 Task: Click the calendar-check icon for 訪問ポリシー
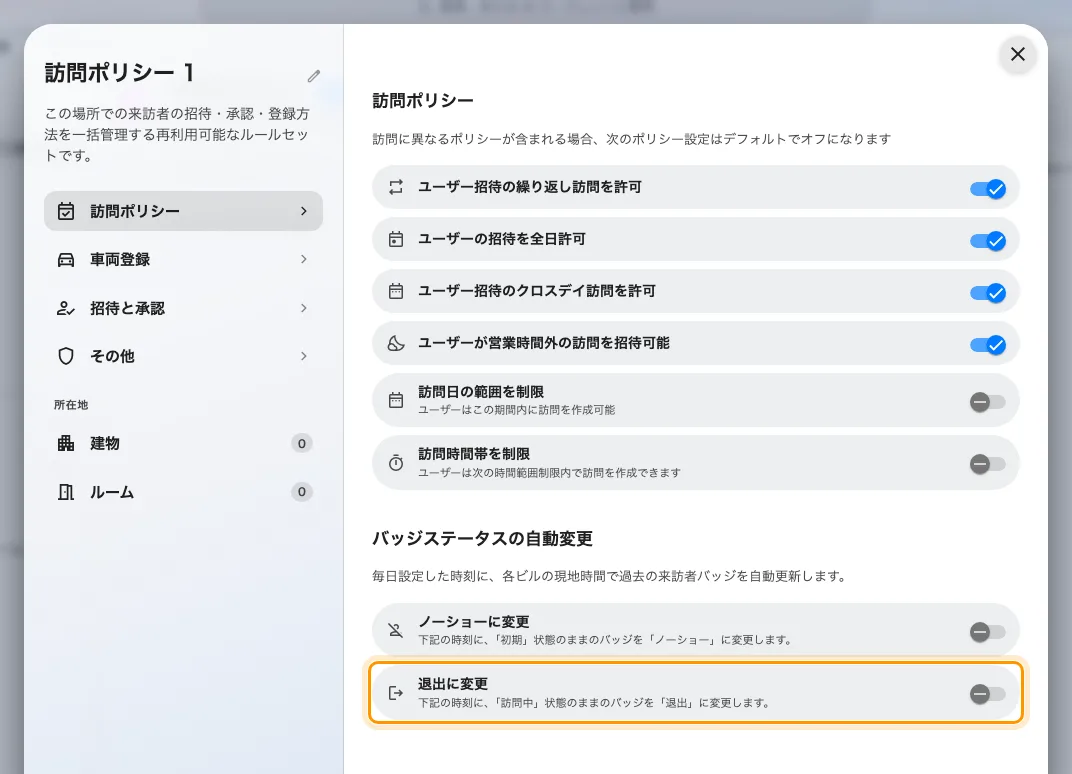tap(66, 211)
